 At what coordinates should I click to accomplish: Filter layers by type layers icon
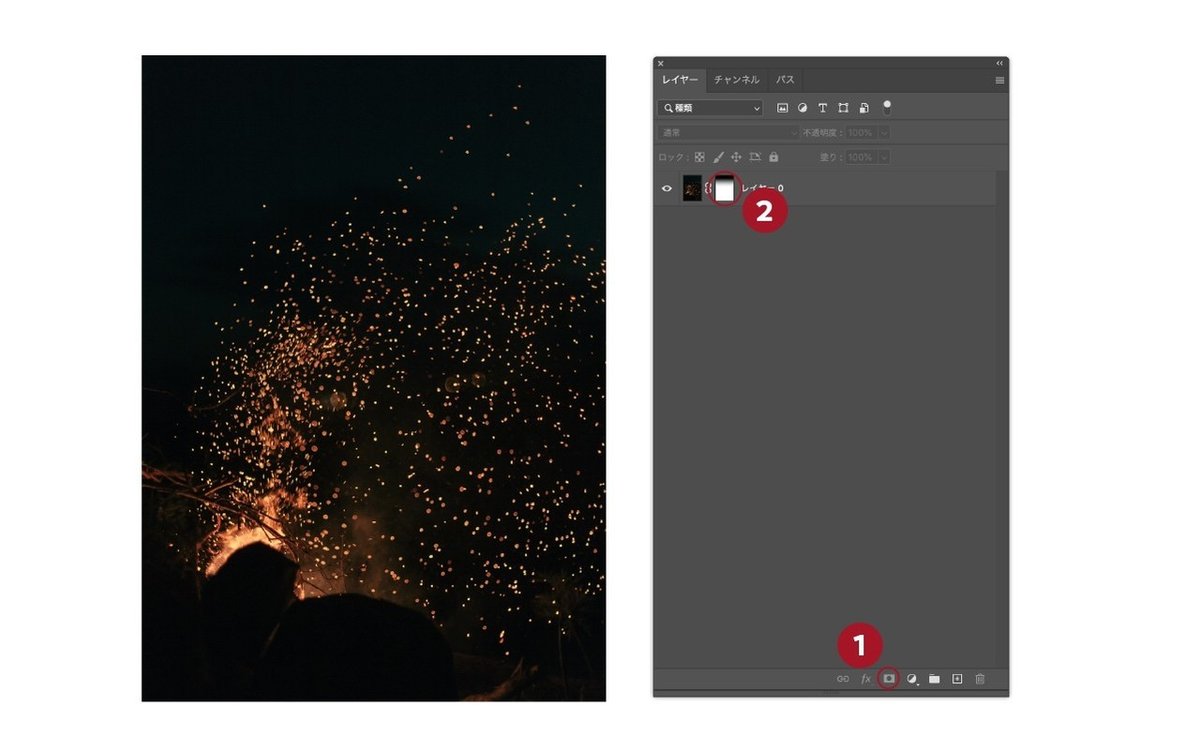point(823,108)
